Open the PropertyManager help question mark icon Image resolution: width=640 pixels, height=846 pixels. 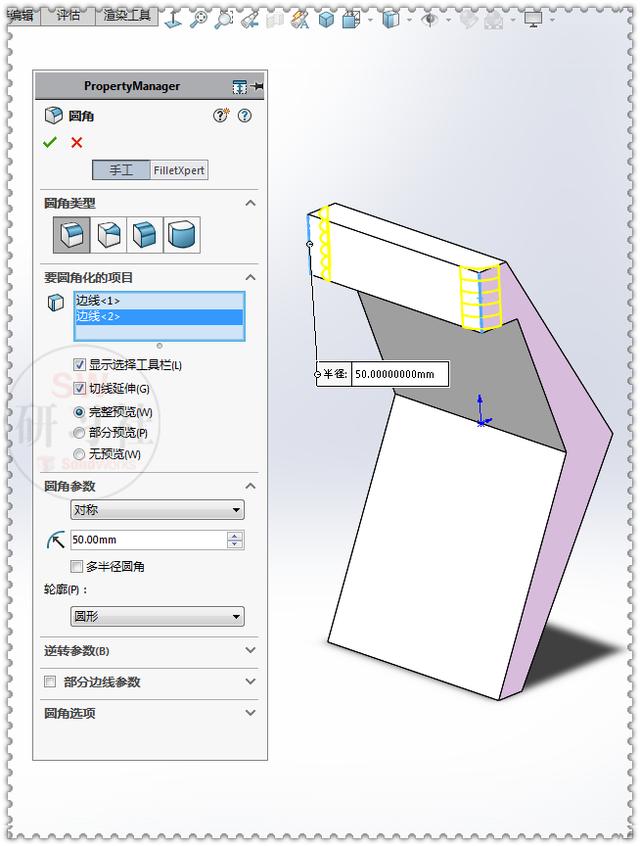pyautogui.click(x=245, y=115)
